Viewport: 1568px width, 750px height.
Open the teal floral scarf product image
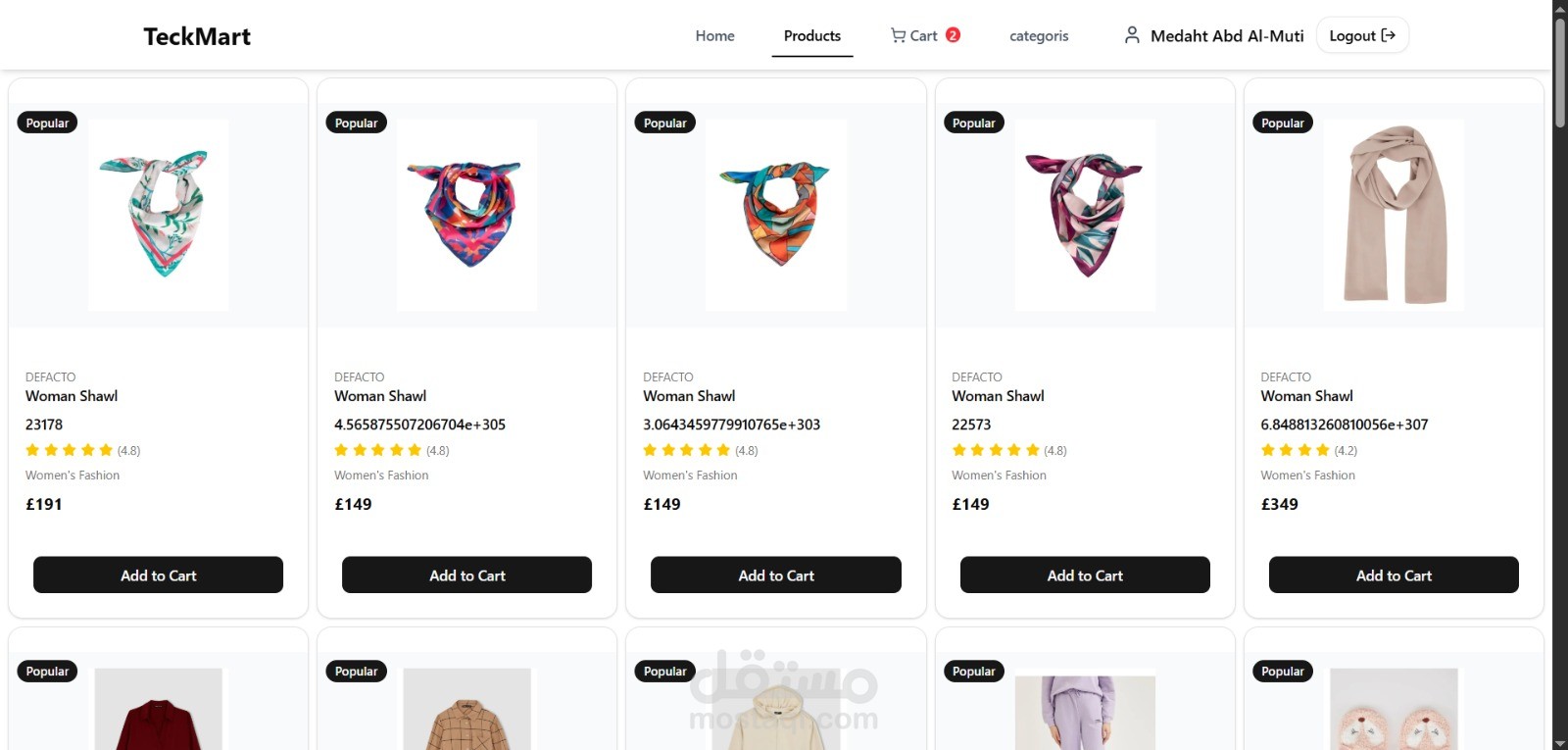tap(158, 215)
